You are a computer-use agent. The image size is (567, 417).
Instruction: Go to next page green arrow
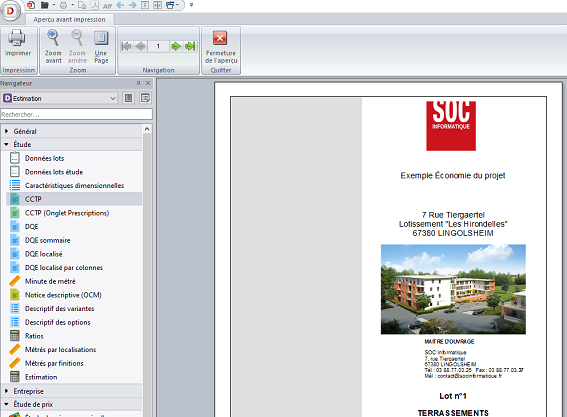click(x=176, y=46)
